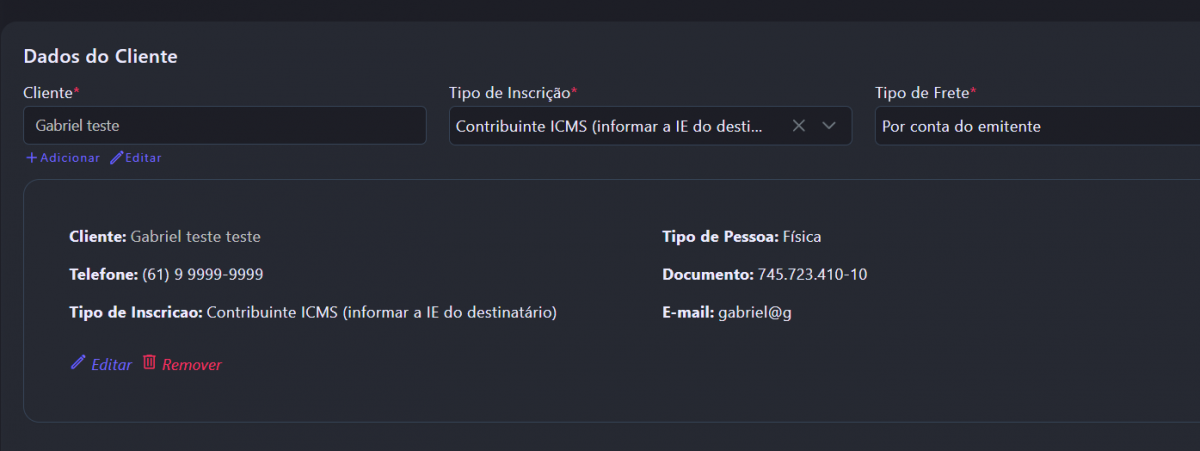Screen dimensions: 1200x451
Task: Click the e-mail value gabriel@g
Action: point(755,312)
